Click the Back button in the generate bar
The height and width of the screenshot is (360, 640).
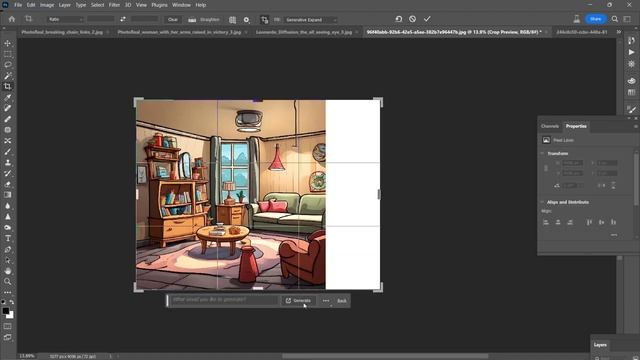point(342,301)
